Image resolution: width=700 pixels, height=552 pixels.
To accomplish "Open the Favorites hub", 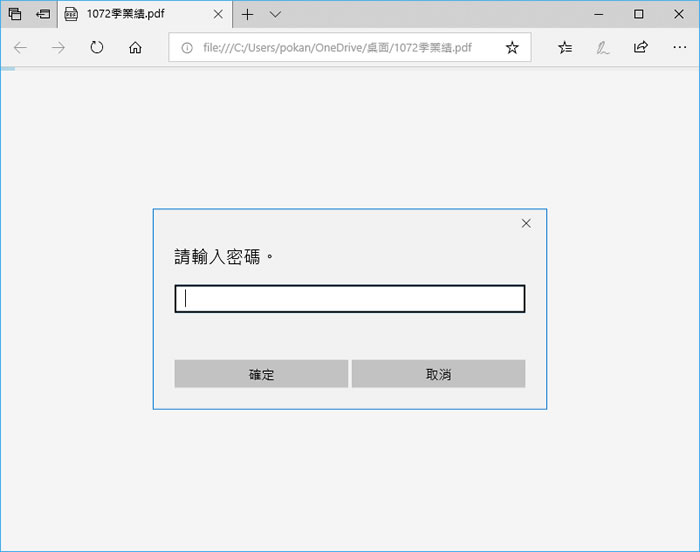I will point(565,47).
